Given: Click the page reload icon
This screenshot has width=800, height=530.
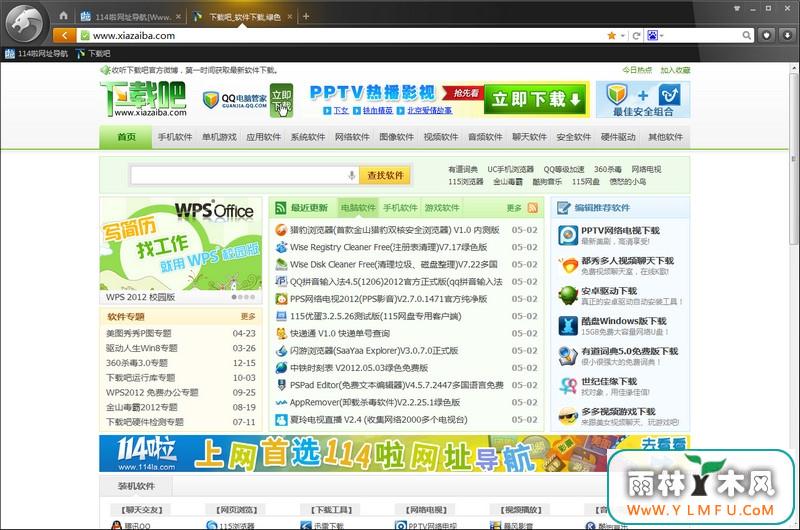Looking at the screenshot, I should pyautogui.click(x=636, y=36).
